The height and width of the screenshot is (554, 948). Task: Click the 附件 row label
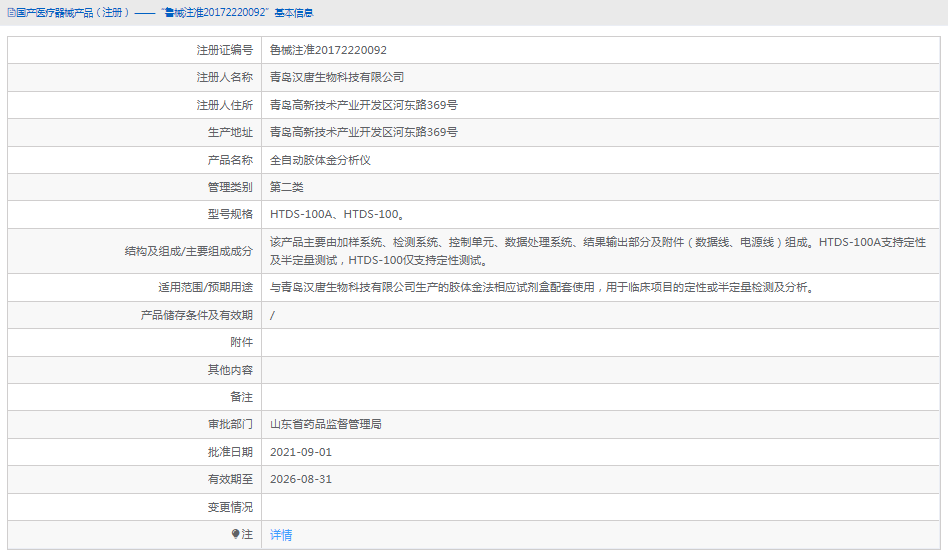point(241,342)
